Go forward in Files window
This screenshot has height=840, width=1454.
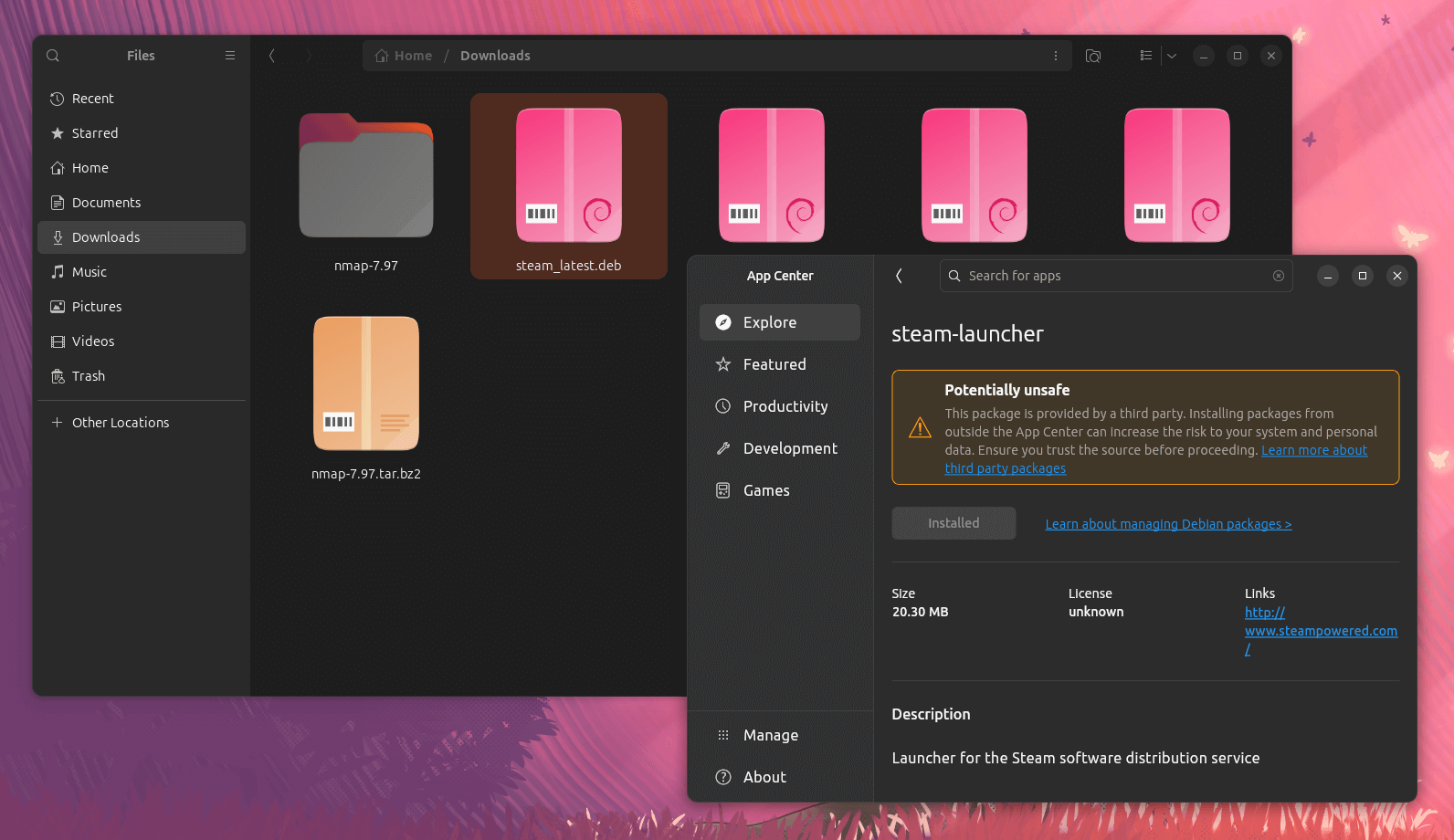pos(309,56)
